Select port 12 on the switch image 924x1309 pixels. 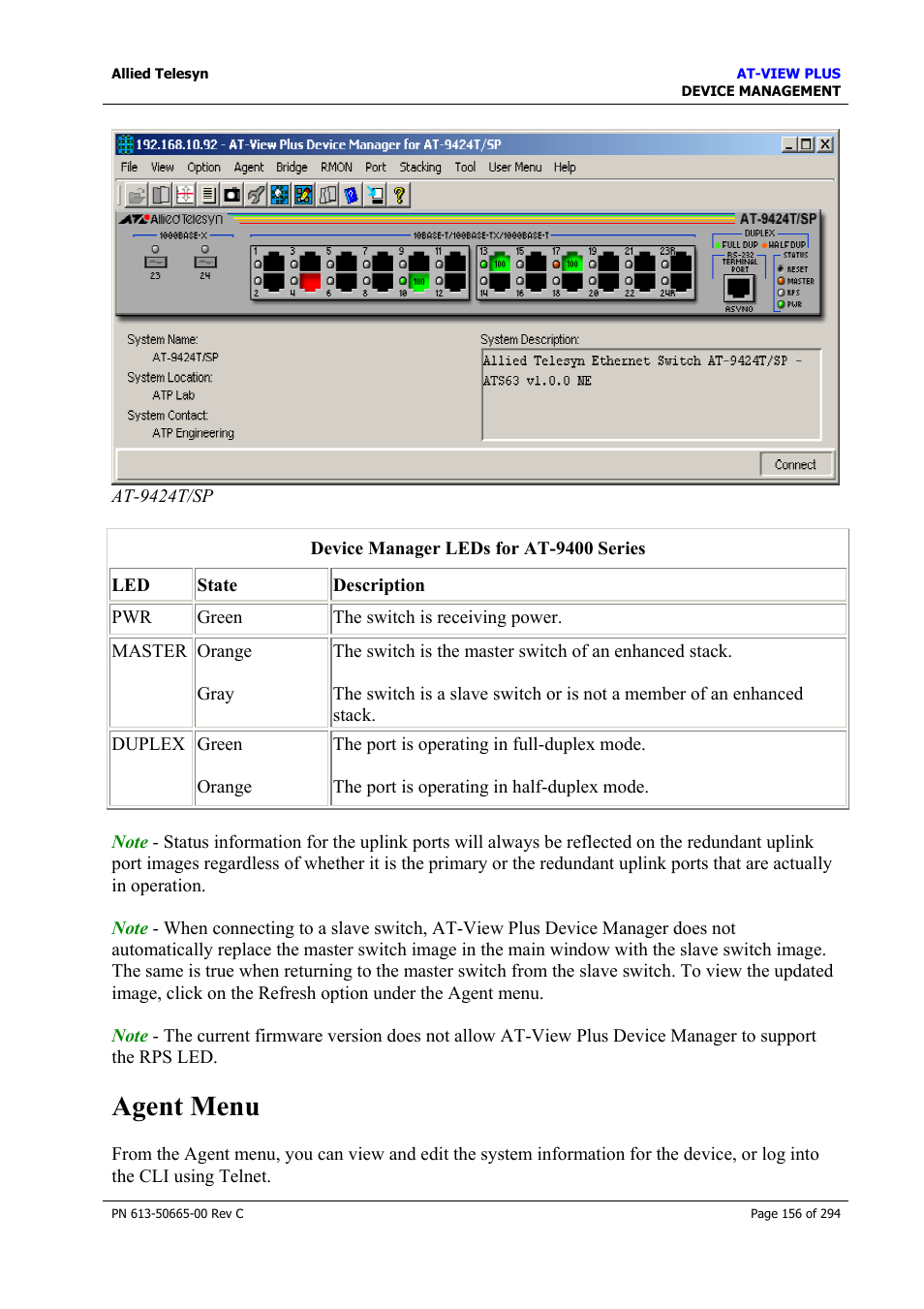455,282
